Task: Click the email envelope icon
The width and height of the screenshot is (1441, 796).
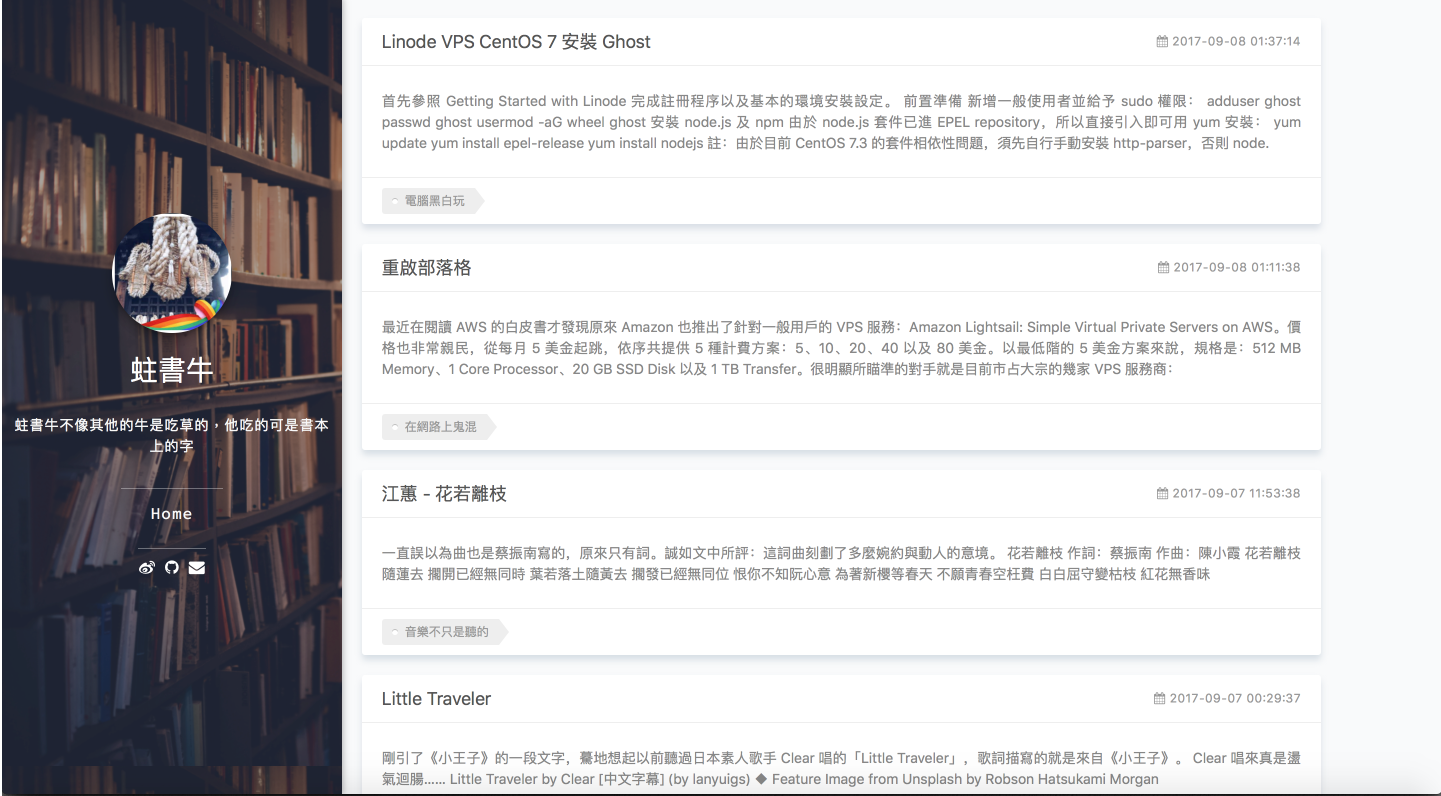Action: tap(197, 568)
